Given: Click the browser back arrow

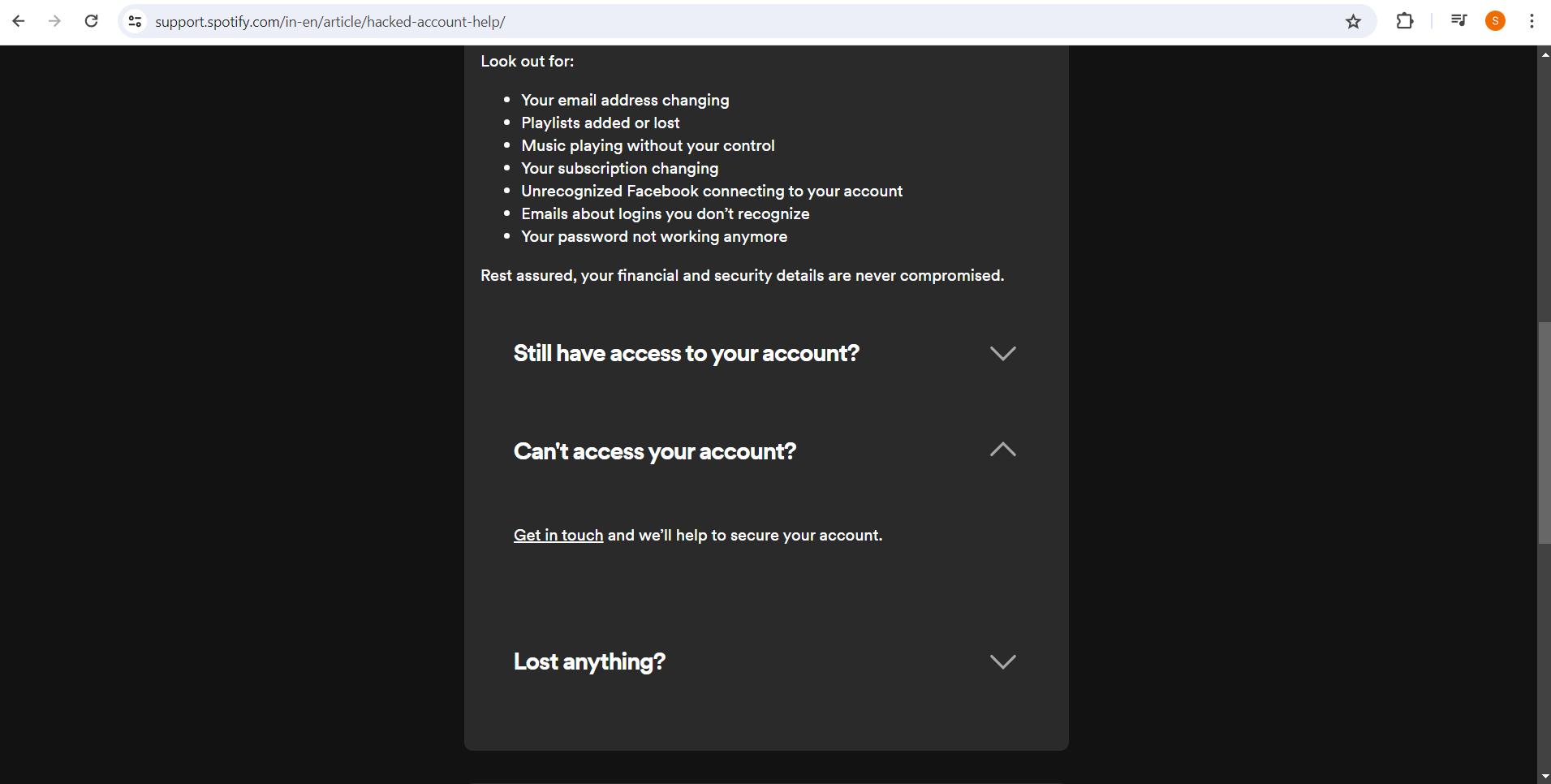Looking at the screenshot, I should tap(18, 20).
